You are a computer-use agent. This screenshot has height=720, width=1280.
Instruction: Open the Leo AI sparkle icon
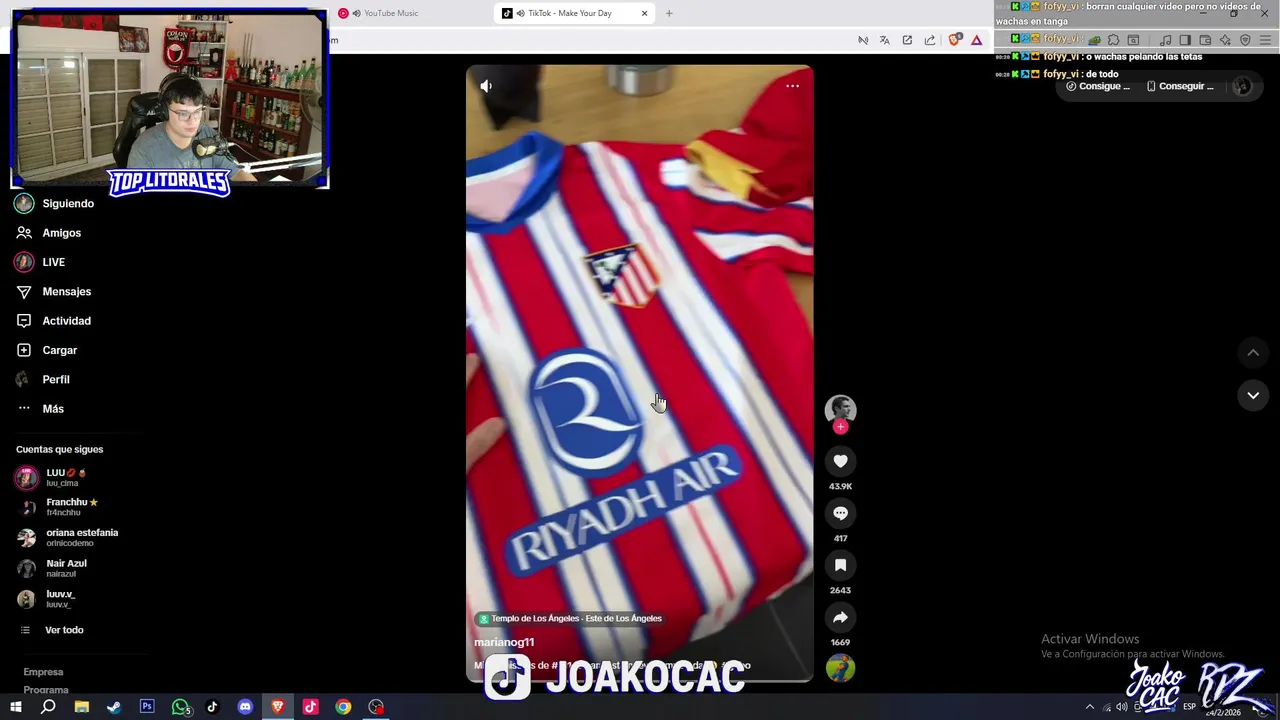tap(1225, 40)
